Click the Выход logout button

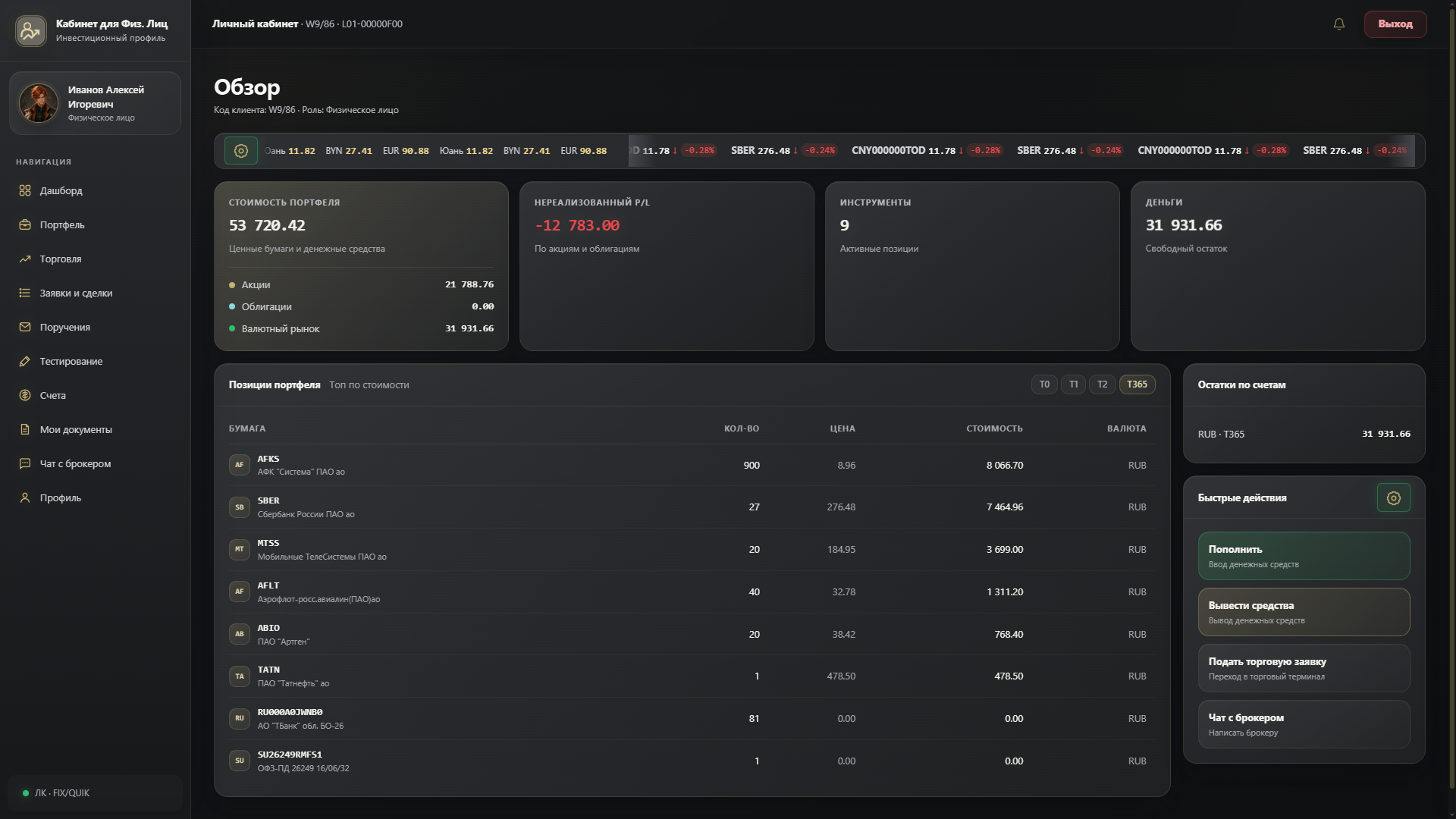pos(1395,24)
